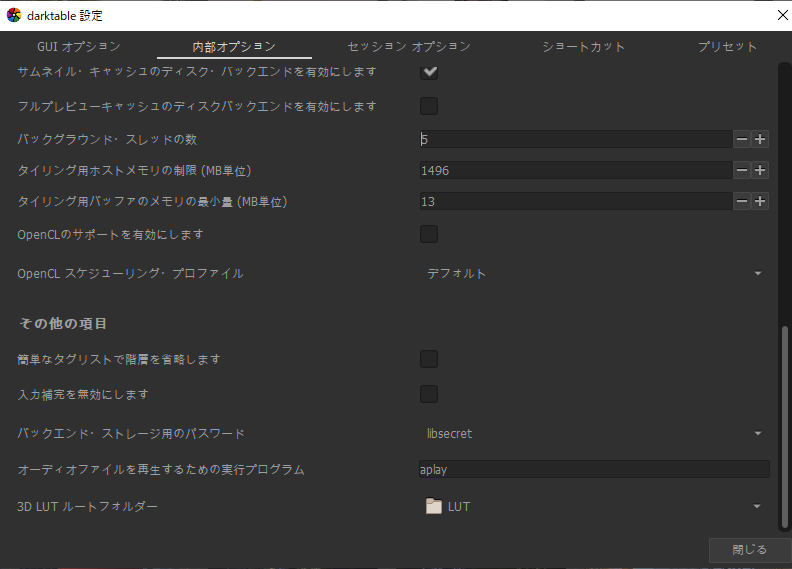Click バックエンド・ストレージ用のパスワード label
This screenshot has width=792, height=569.
131,434
